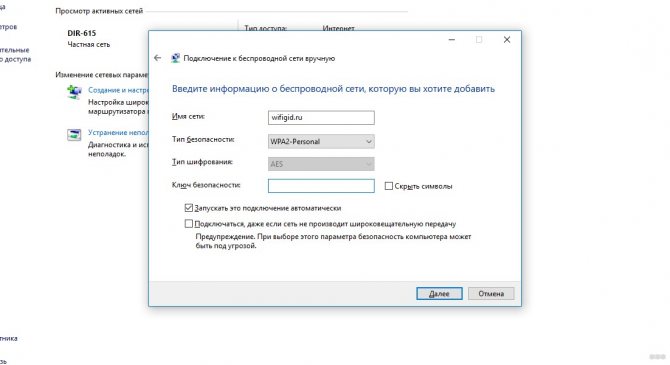This screenshot has width=670, height=365.
Task: Check 'Подключаться, даже если сеть не производит' option
Action: click(188, 224)
